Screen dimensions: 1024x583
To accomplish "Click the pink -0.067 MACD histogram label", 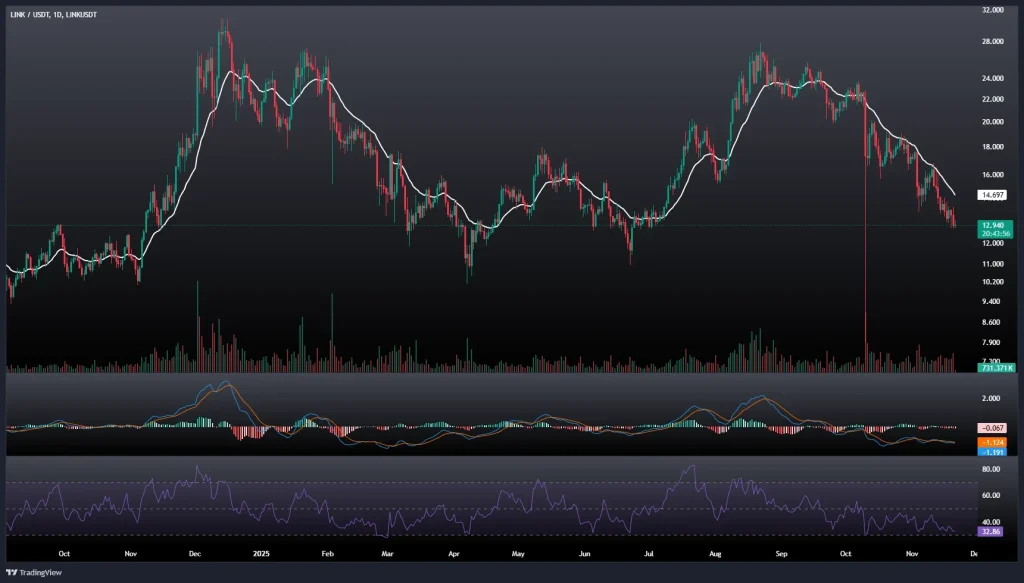I will click(x=992, y=427).
